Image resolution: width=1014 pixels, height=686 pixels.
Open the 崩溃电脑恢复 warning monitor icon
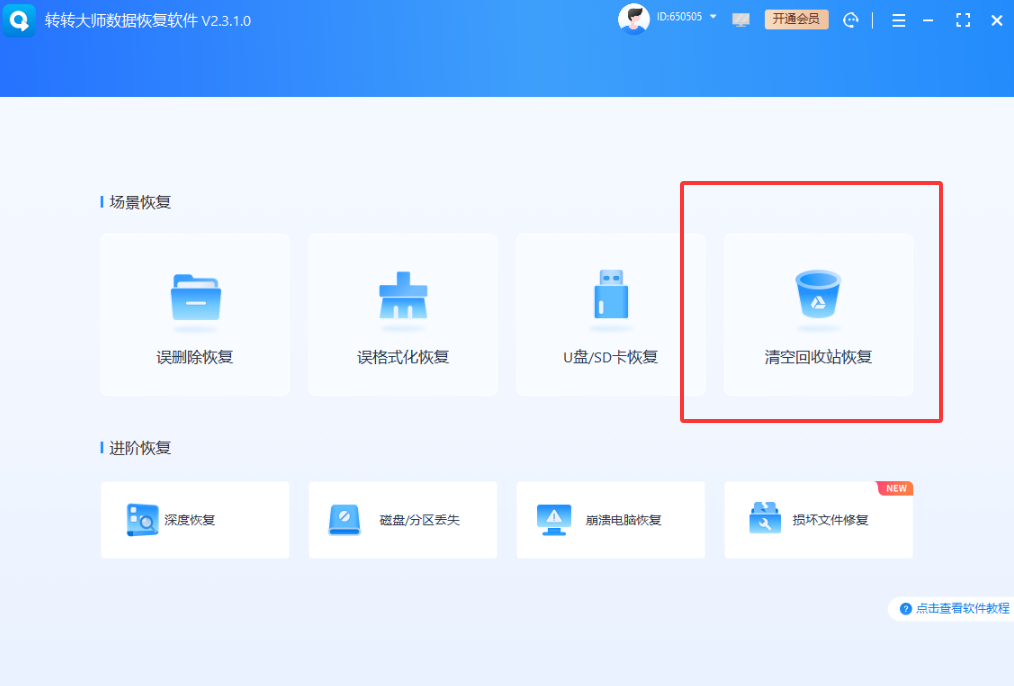coord(554,520)
